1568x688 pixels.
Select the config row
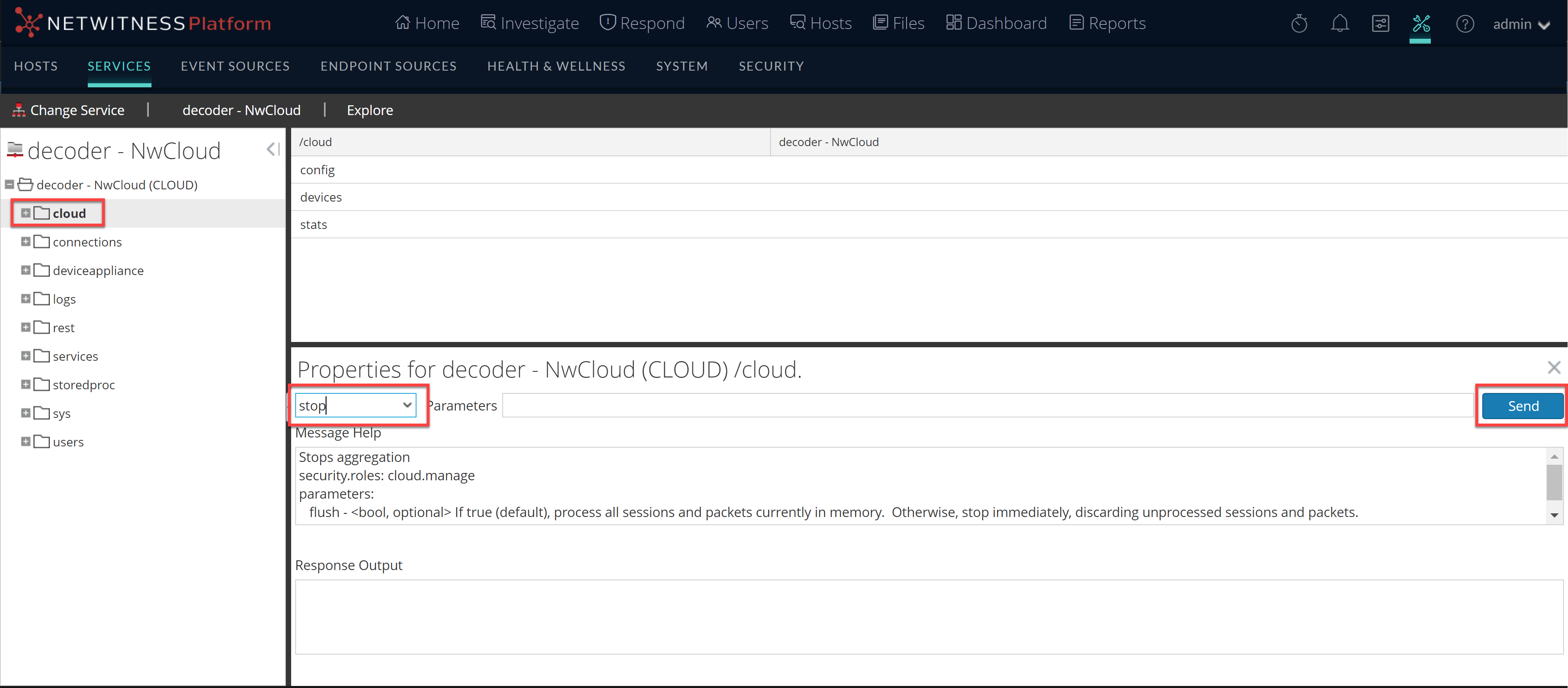tap(929, 170)
